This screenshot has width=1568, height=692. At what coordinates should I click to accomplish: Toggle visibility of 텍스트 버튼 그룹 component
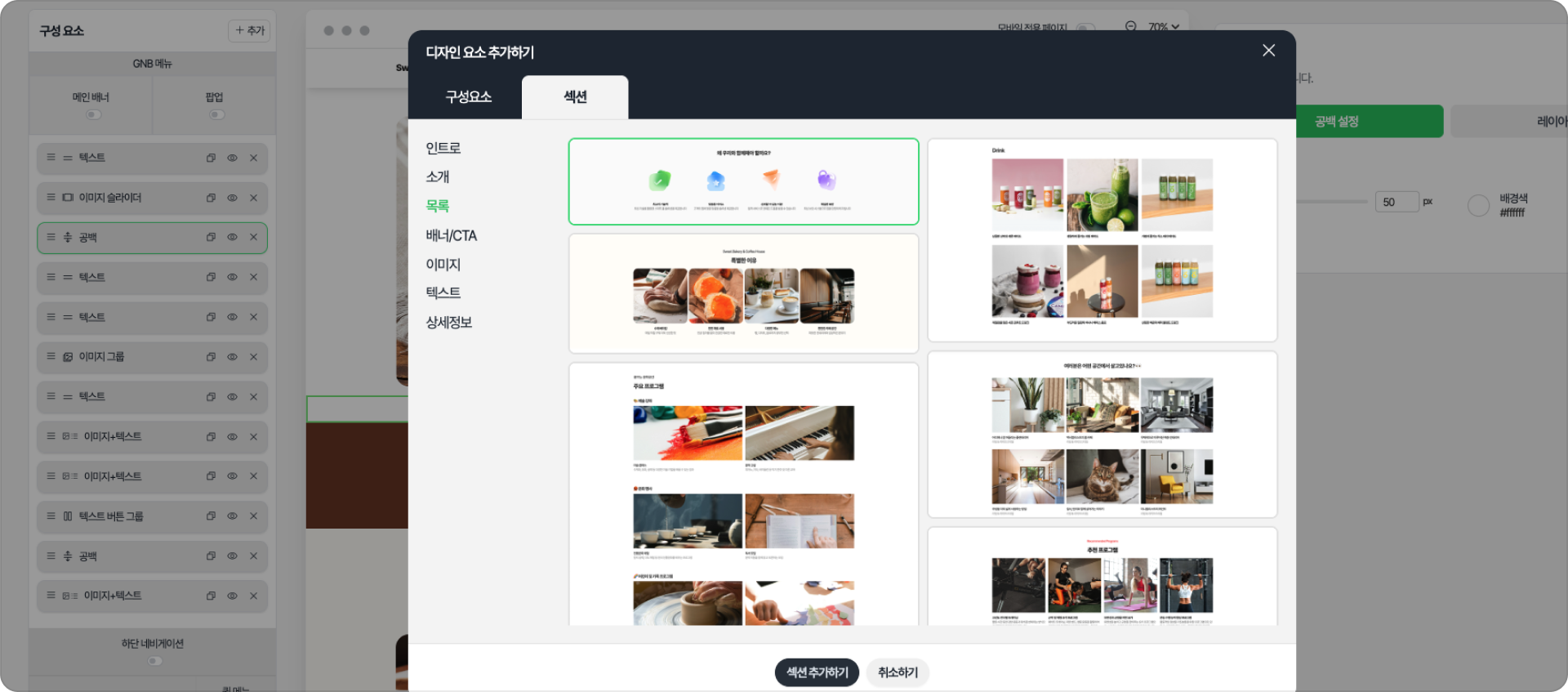233,516
